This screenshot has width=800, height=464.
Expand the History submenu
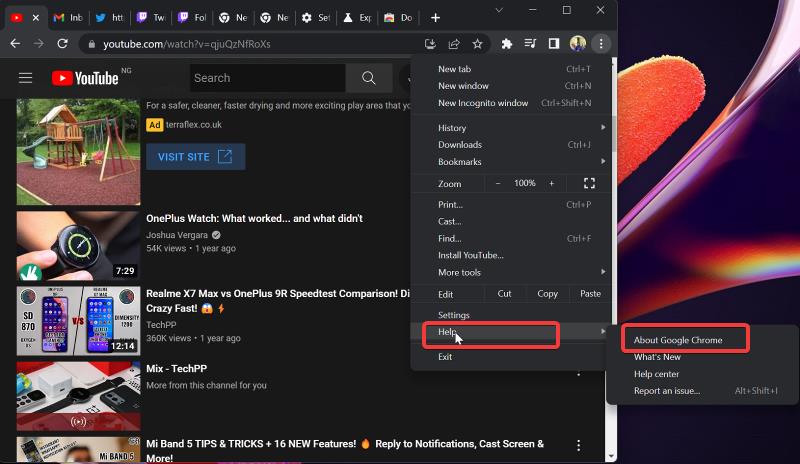520,128
